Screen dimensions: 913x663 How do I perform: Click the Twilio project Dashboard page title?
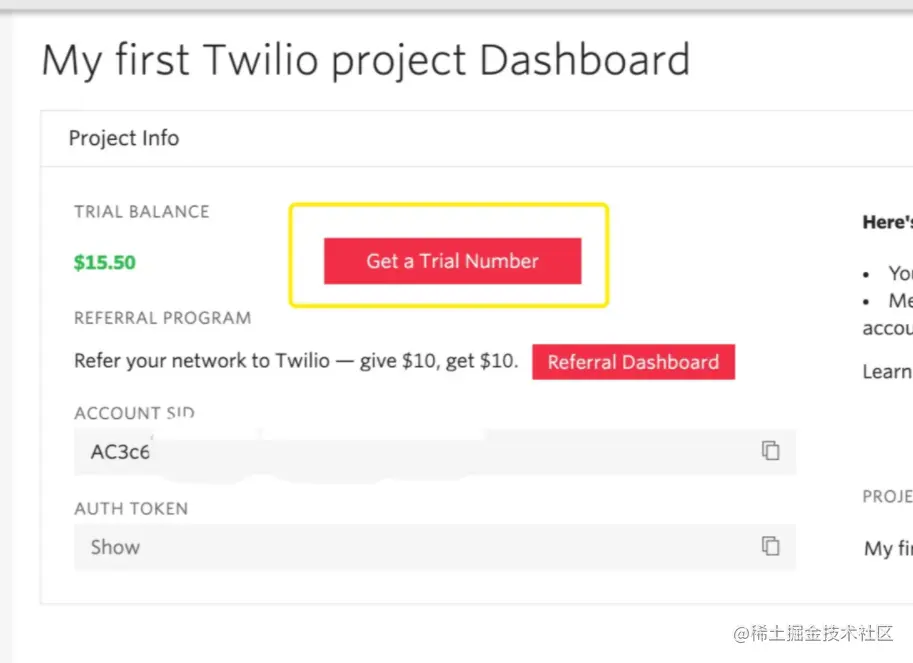365,60
